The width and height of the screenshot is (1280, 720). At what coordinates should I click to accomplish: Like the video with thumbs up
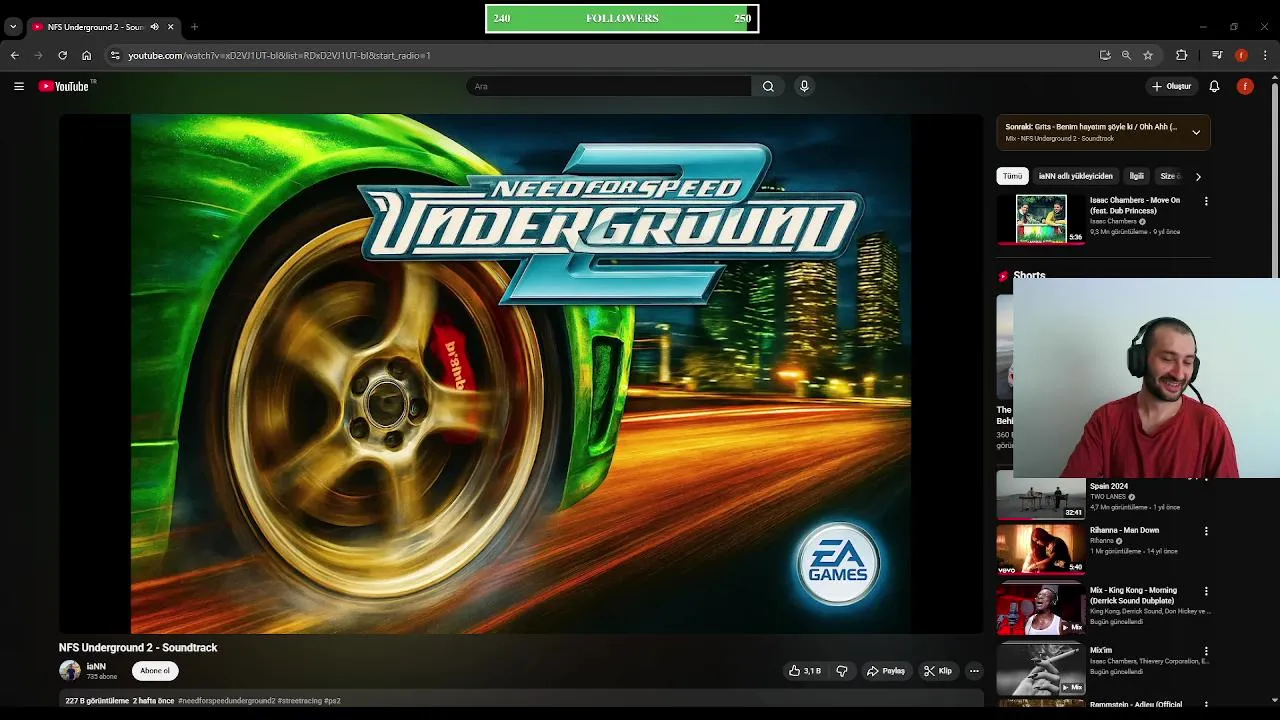point(805,671)
